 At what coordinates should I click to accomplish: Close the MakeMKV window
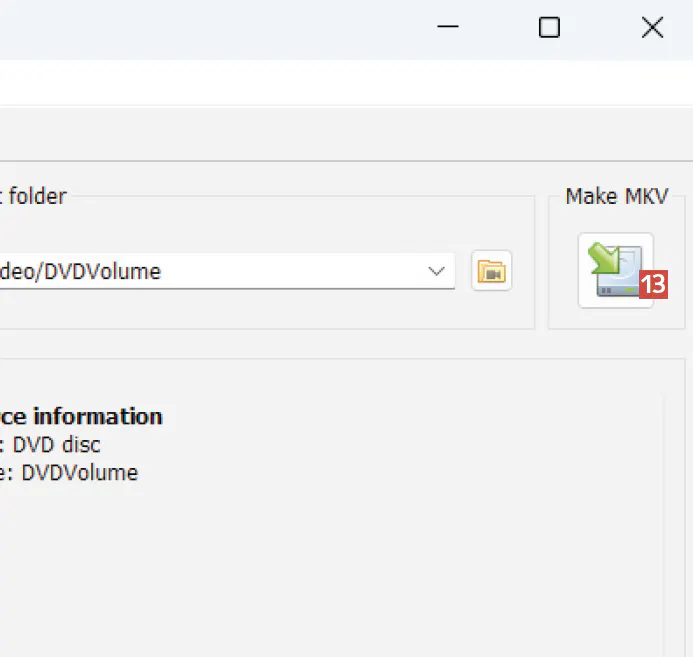(x=652, y=28)
